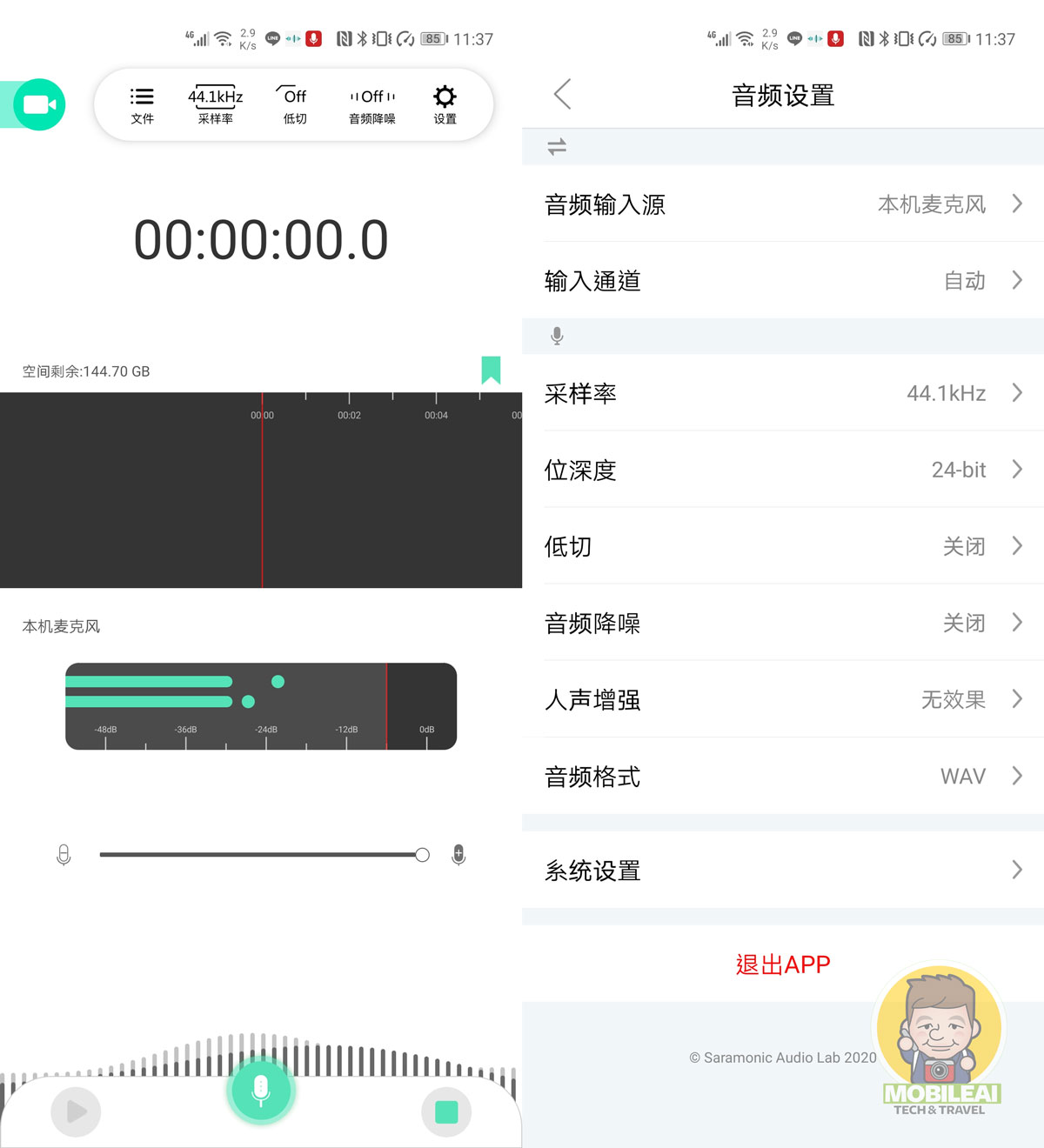Click the input level meter

click(x=261, y=706)
